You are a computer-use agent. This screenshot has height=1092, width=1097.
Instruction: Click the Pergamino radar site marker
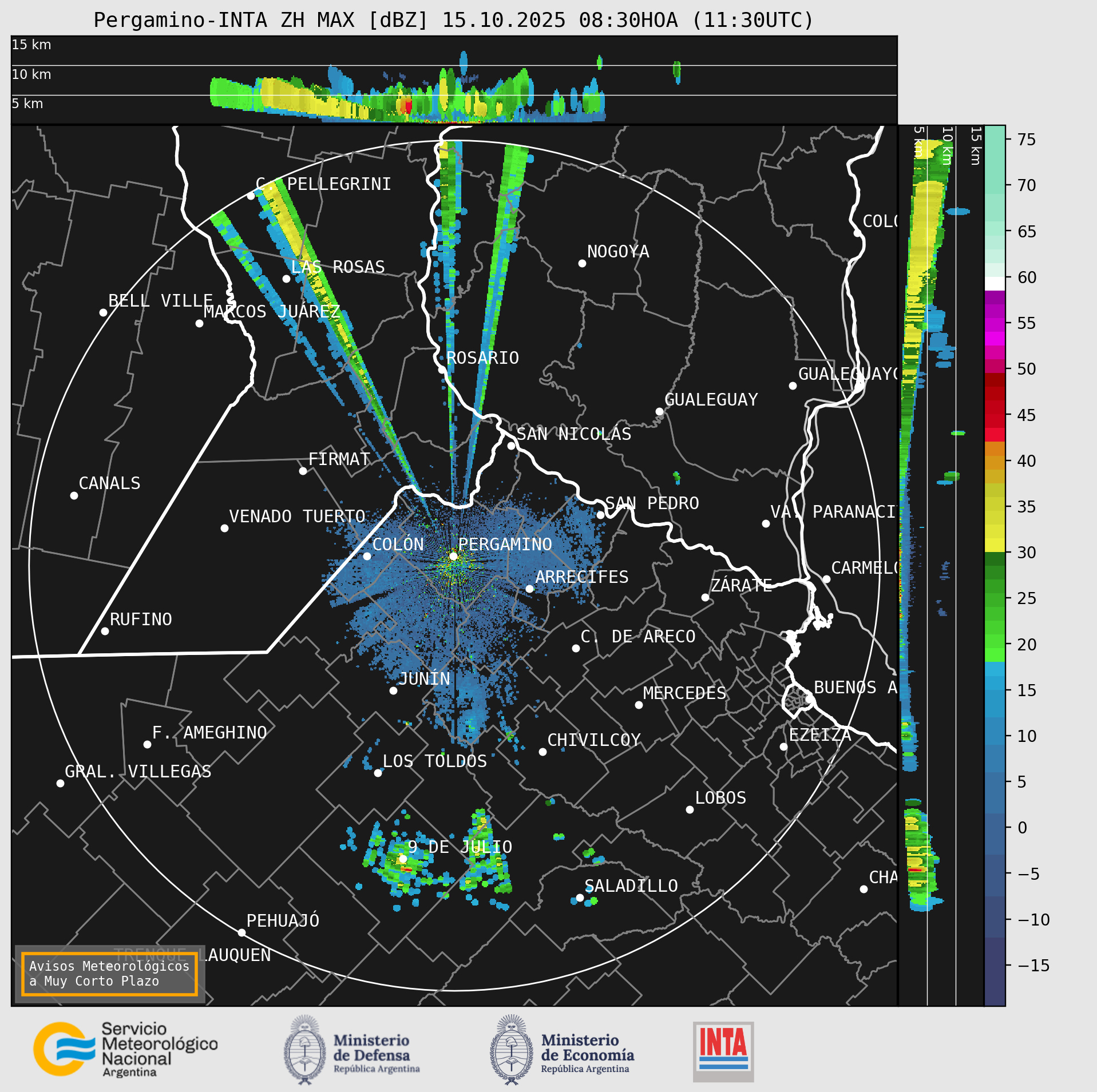click(453, 556)
